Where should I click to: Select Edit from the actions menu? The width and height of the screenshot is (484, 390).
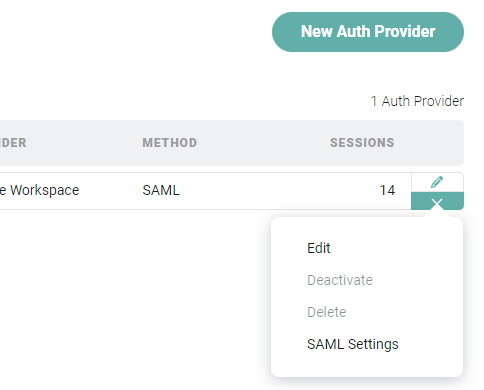319,248
